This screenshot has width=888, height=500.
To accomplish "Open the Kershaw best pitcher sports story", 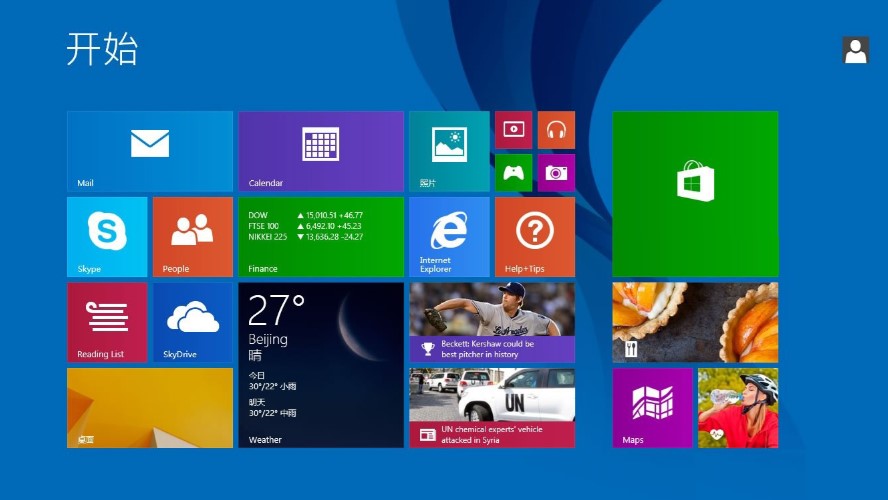I will [x=492, y=322].
